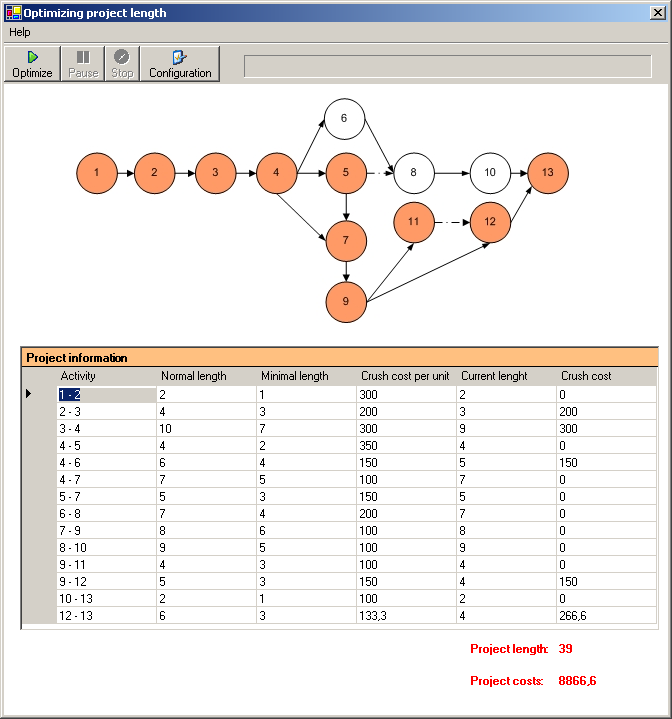Image resolution: width=672 pixels, height=719 pixels.
Task: Select the activity cell 10 - 13
Action: (x=106, y=598)
